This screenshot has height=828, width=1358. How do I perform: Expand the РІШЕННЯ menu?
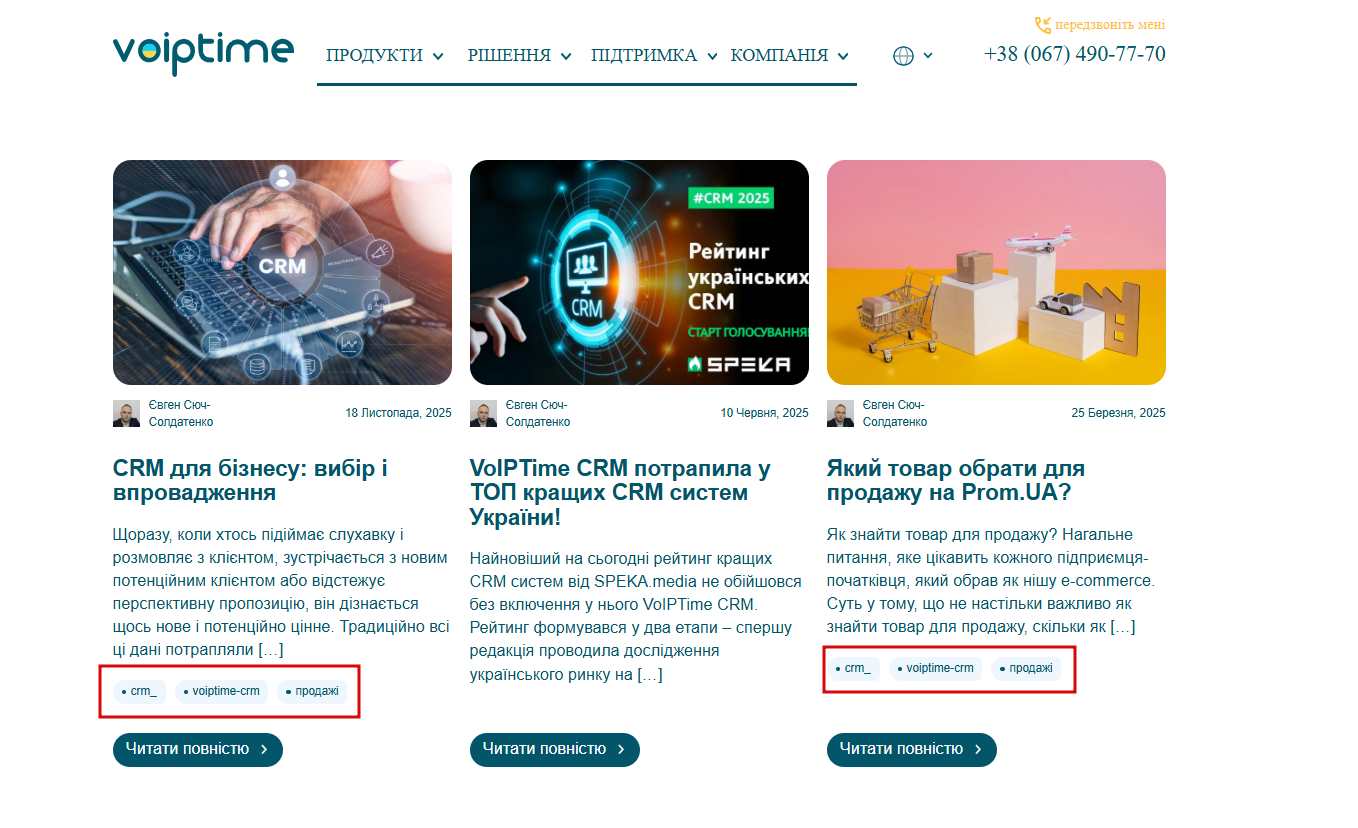(x=520, y=55)
